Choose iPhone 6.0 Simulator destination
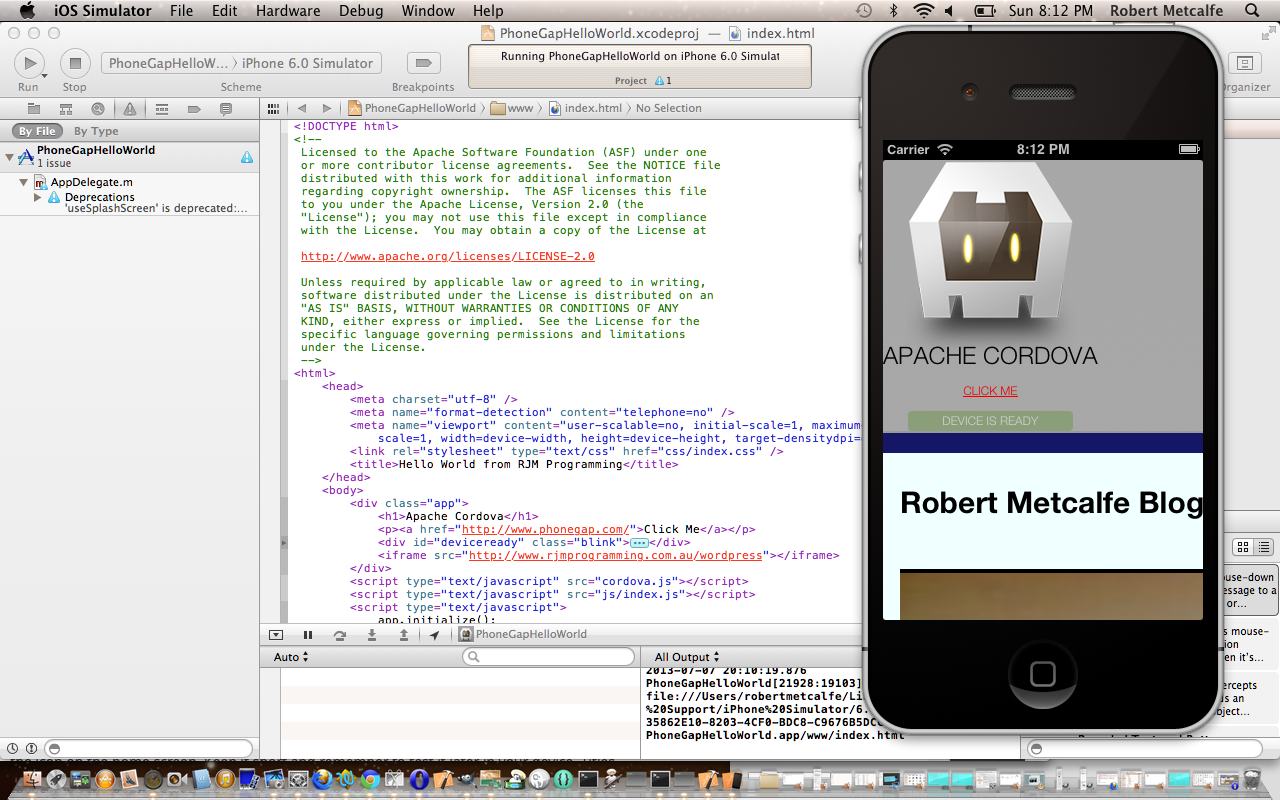This screenshot has height=800, width=1280. tap(307, 63)
